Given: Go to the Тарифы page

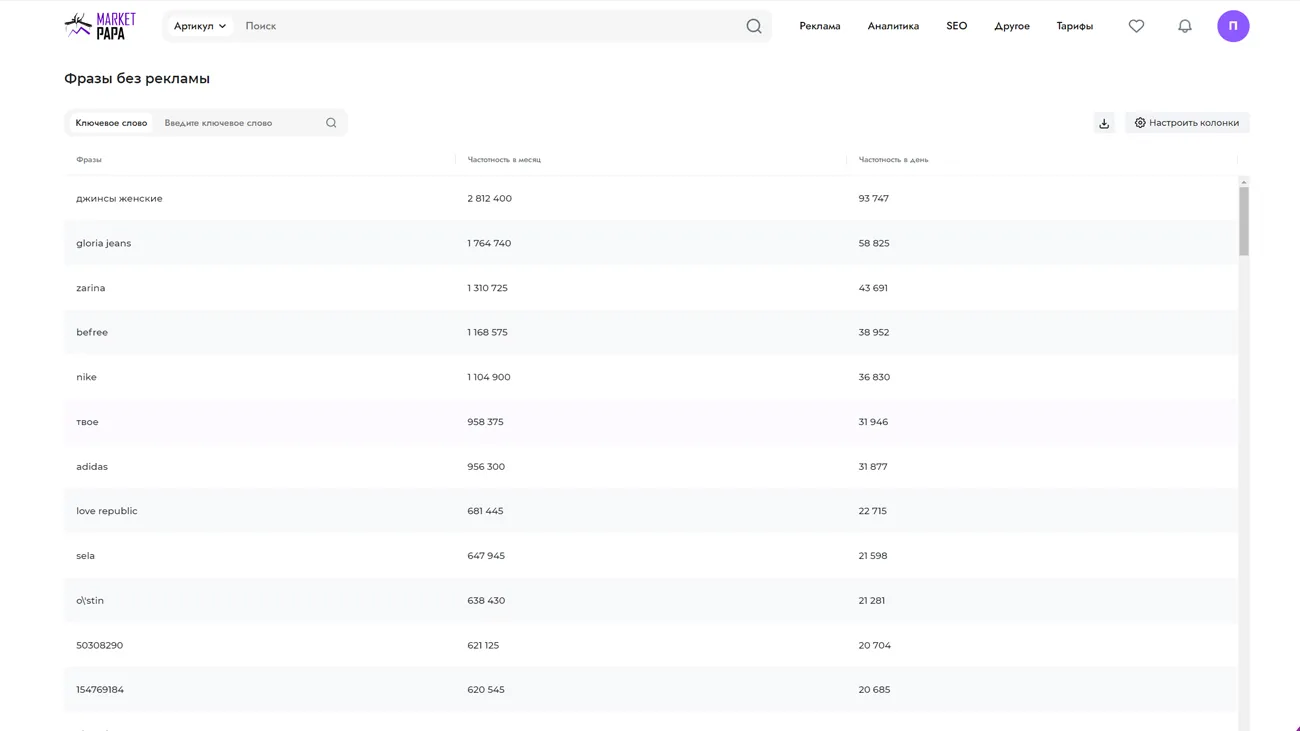Looking at the screenshot, I should [1074, 26].
